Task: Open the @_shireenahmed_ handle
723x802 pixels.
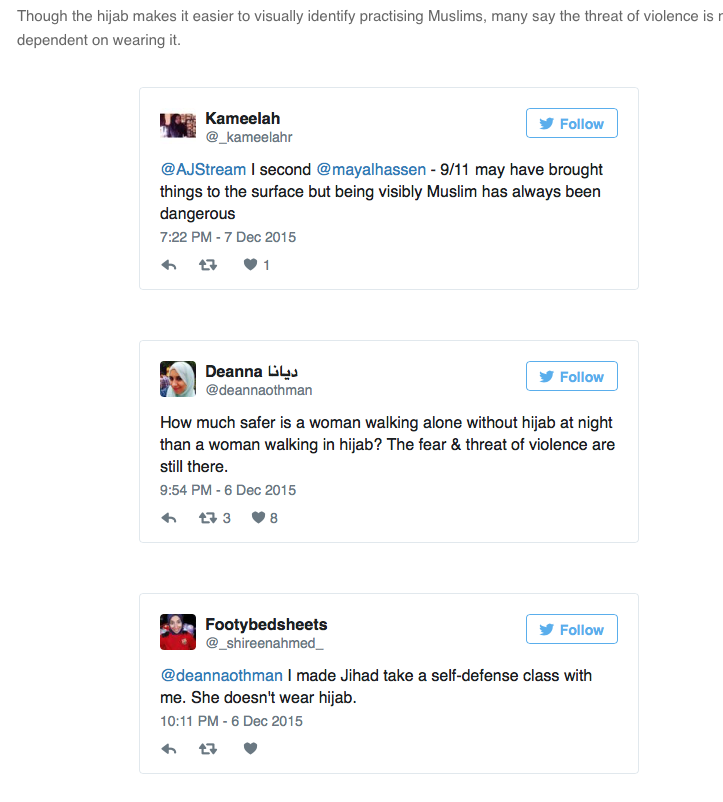Action: 265,644
